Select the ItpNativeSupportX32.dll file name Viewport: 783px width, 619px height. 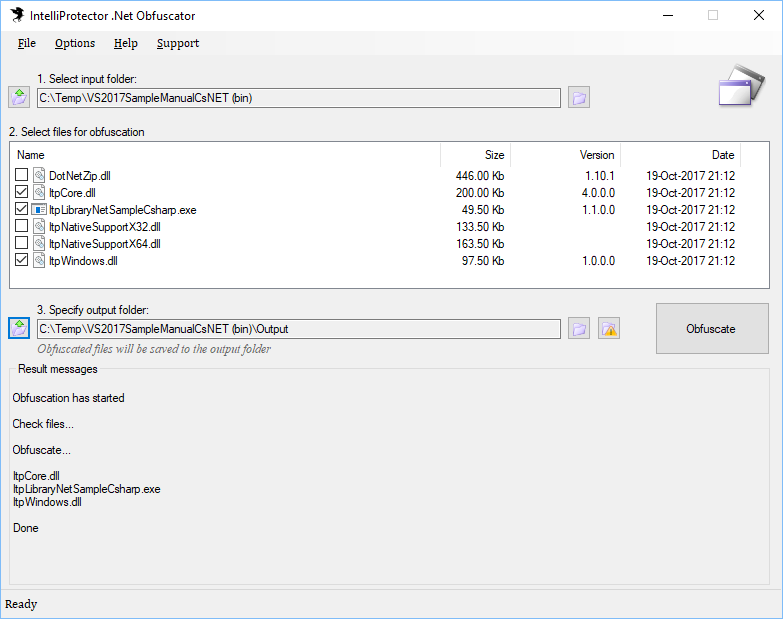[105, 227]
